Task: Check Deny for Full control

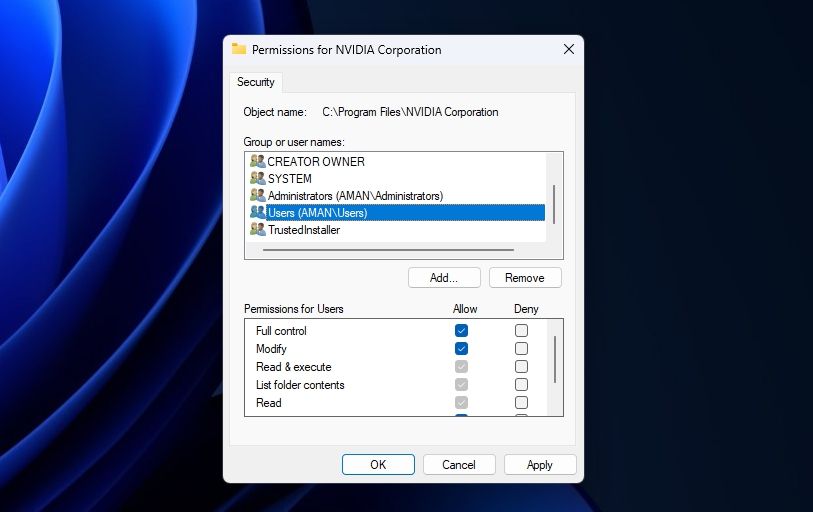Action: [521, 330]
